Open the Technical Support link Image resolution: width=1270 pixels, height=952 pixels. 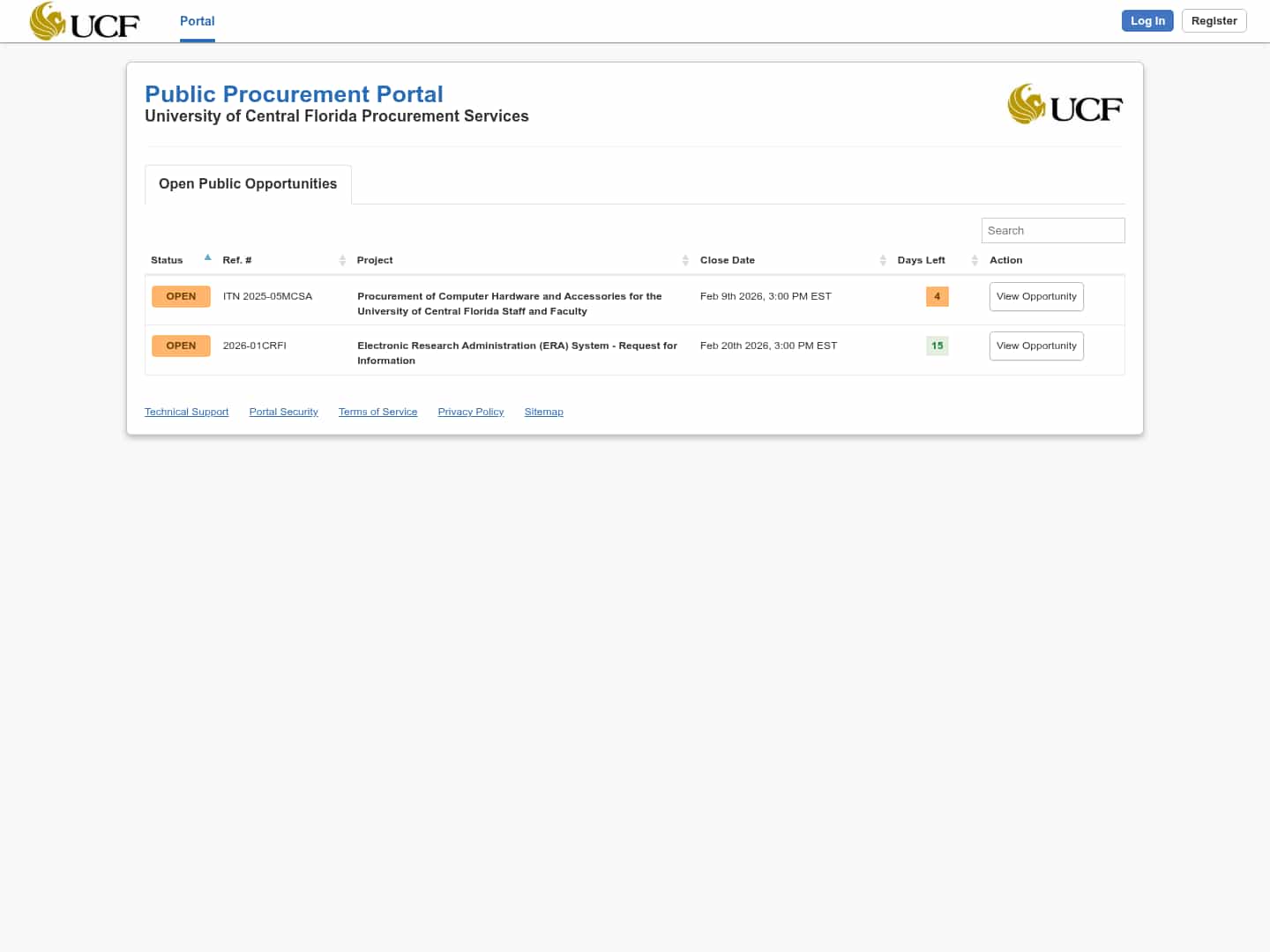click(x=186, y=412)
